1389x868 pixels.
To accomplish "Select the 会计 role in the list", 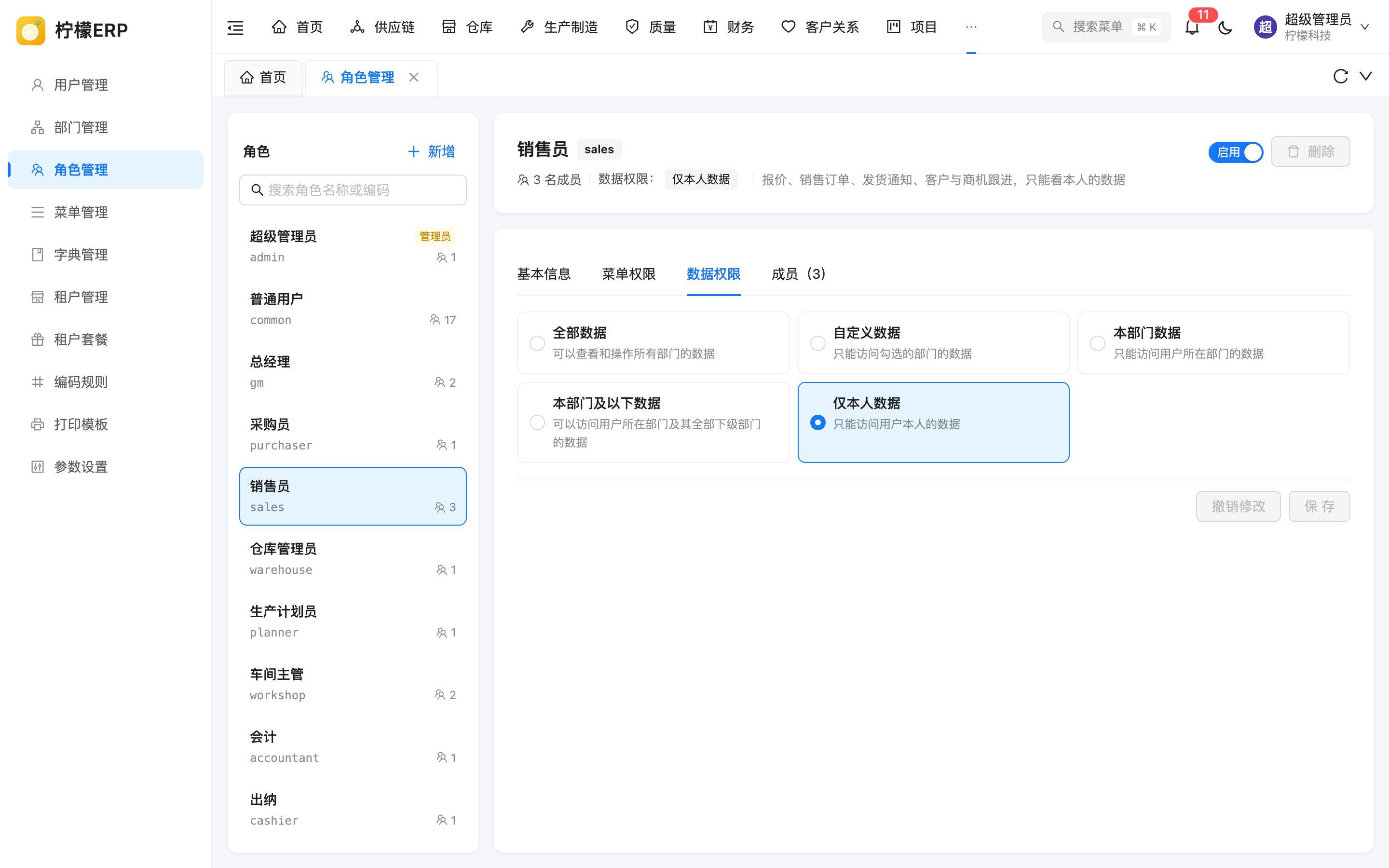I will [353, 747].
